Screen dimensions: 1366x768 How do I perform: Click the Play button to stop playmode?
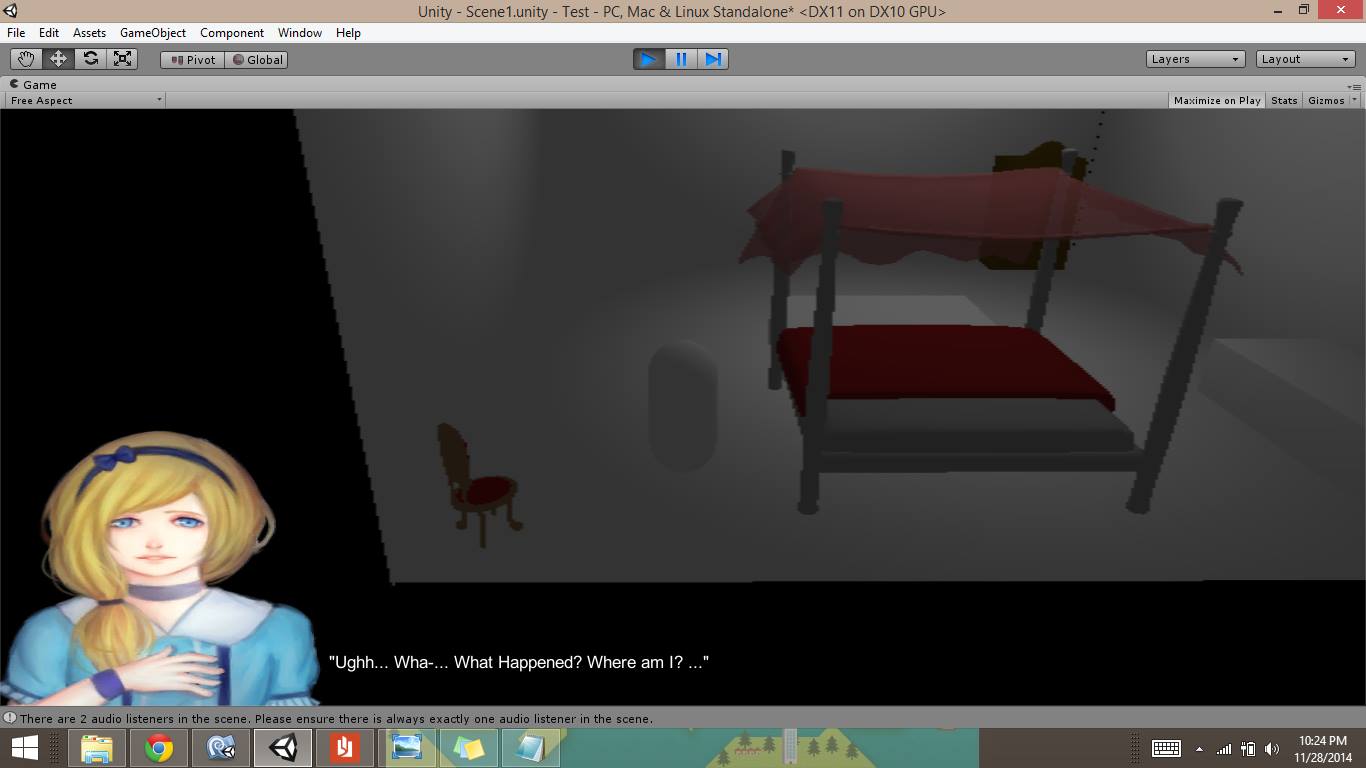point(648,59)
